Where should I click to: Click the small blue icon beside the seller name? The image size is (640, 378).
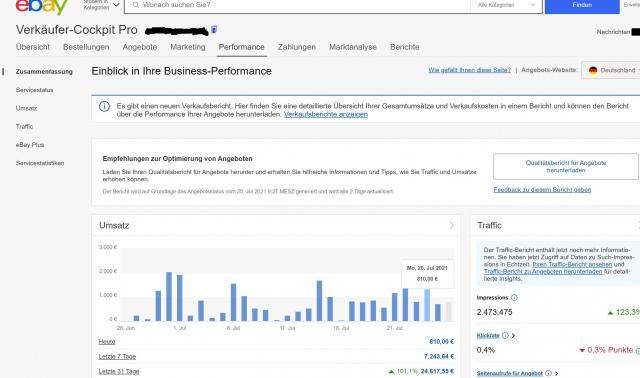point(214,30)
